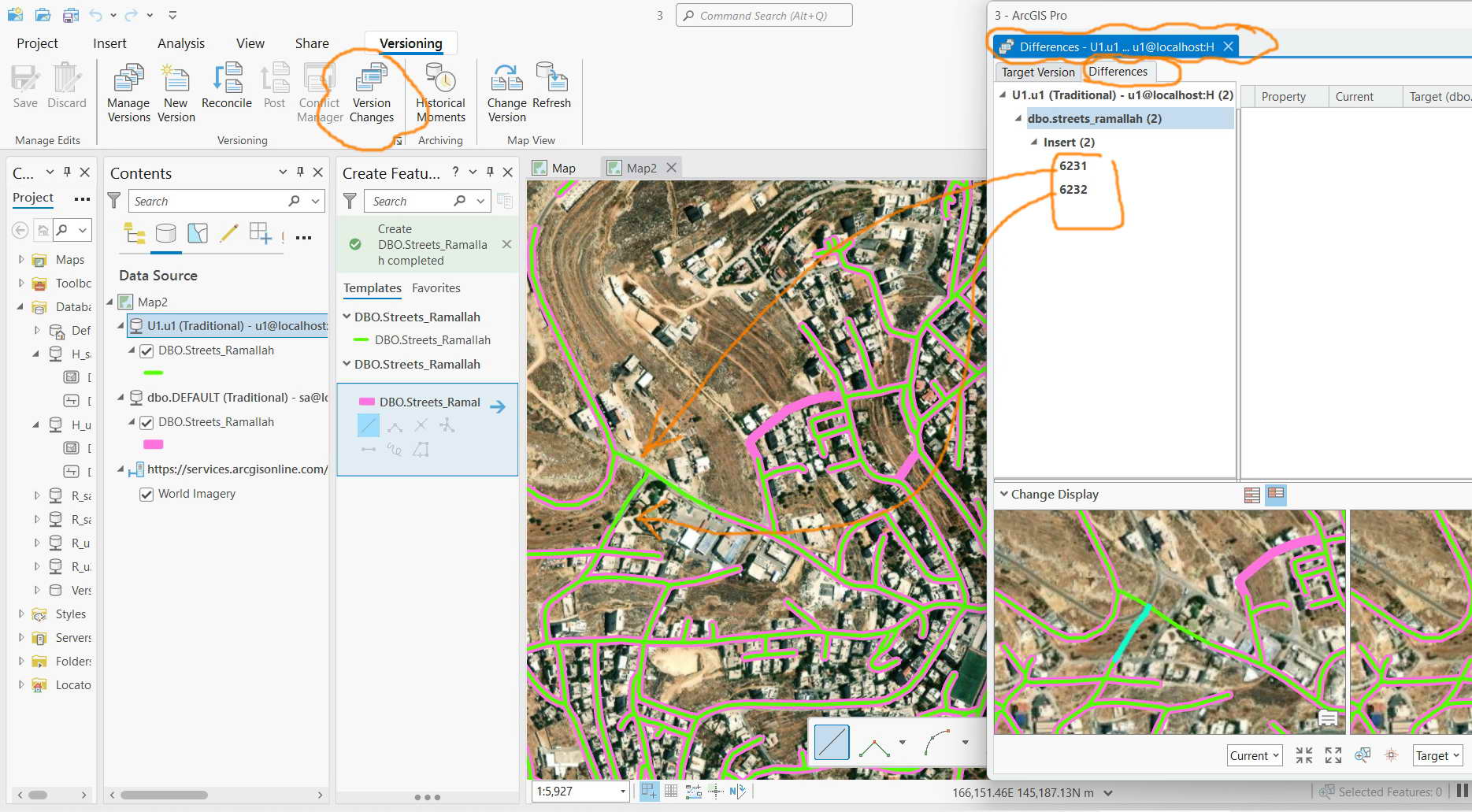Select the Line construction tool in template
This screenshot has height=812, width=1472.
tap(368, 425)
